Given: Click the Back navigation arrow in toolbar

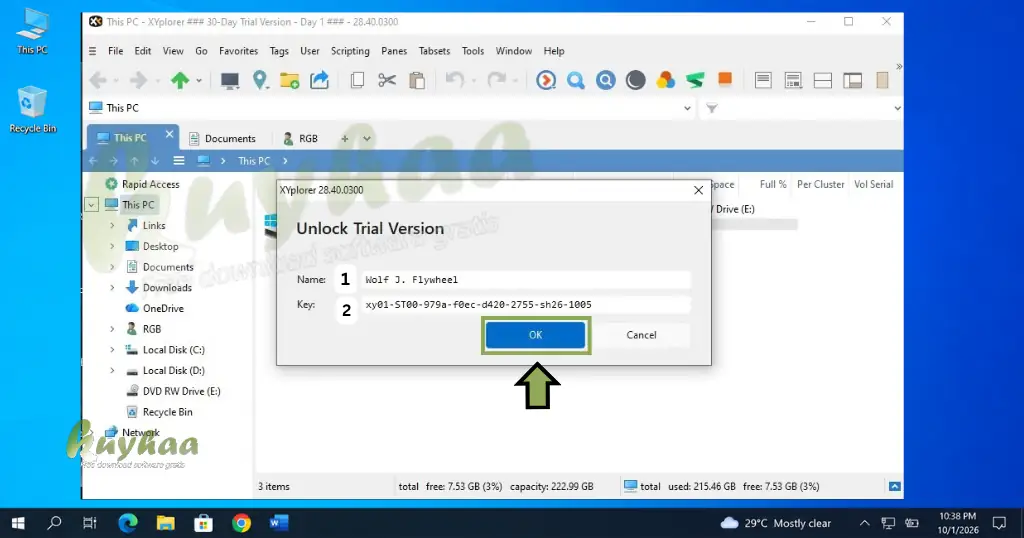Looking at the screenshot, I should 98,80.
